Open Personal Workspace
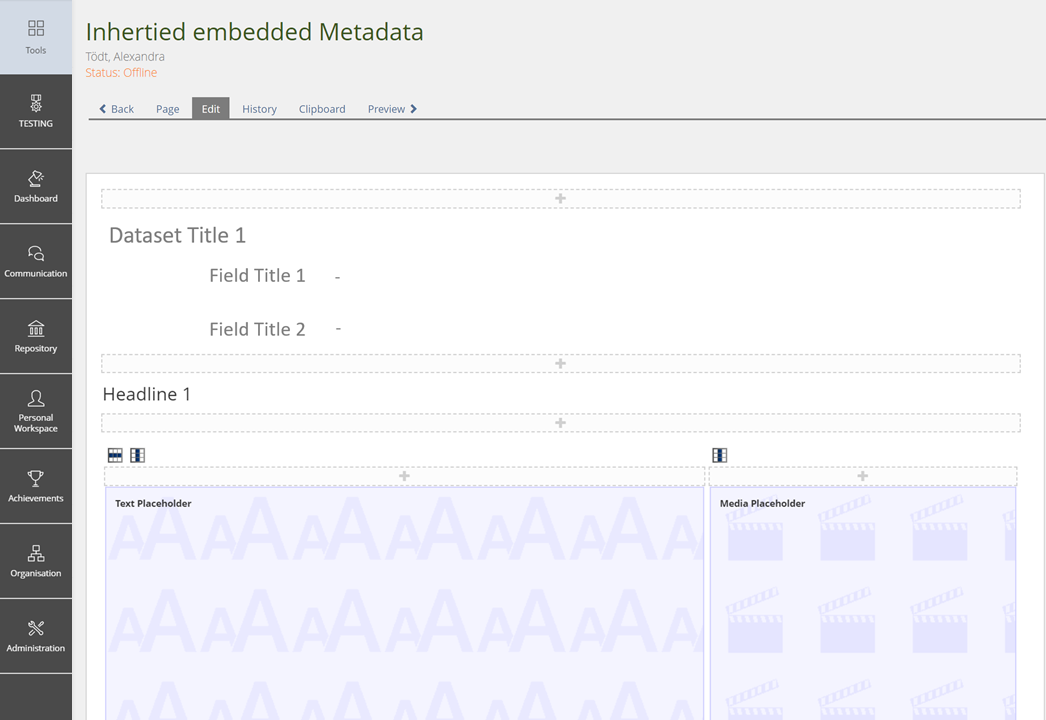Image resolution: width=1046 pixels, height=720 pixels. [36, 411]
